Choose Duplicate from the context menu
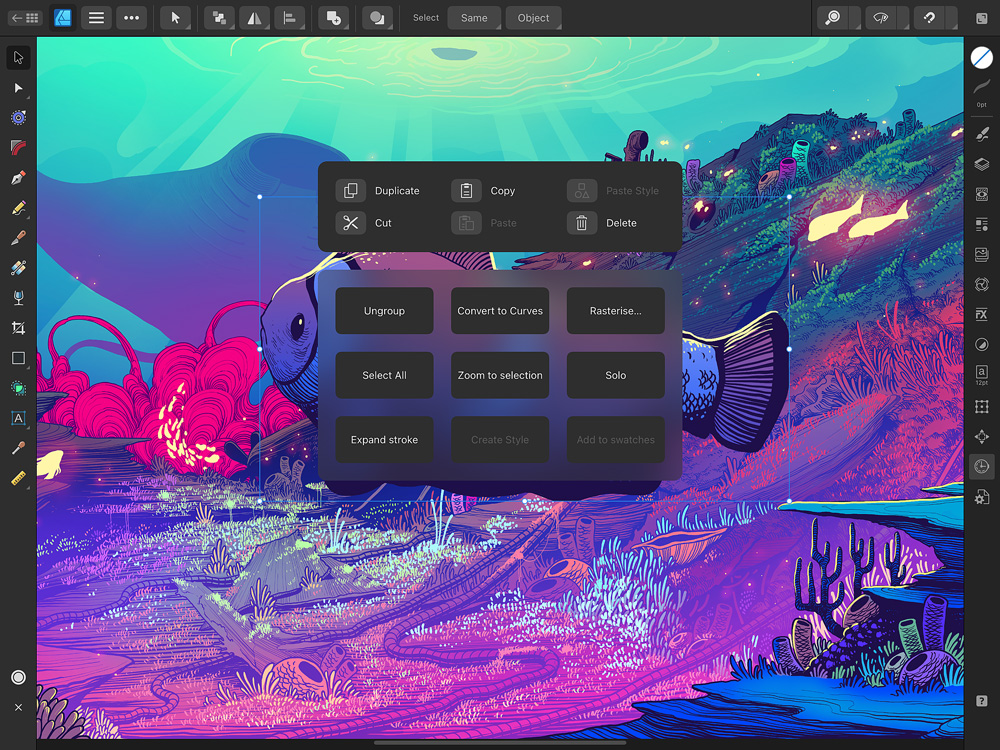 pos(378,191)
